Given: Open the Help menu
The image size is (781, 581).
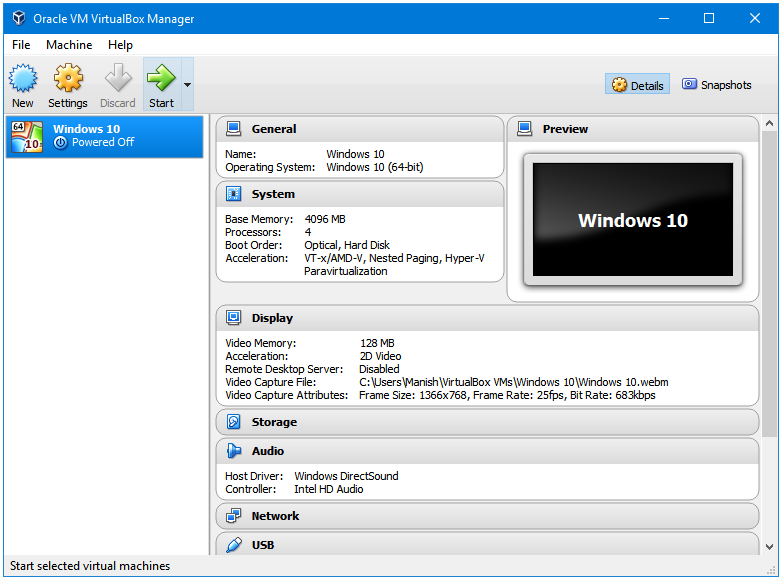Looking at the screenshot, I should pos(121,45).
